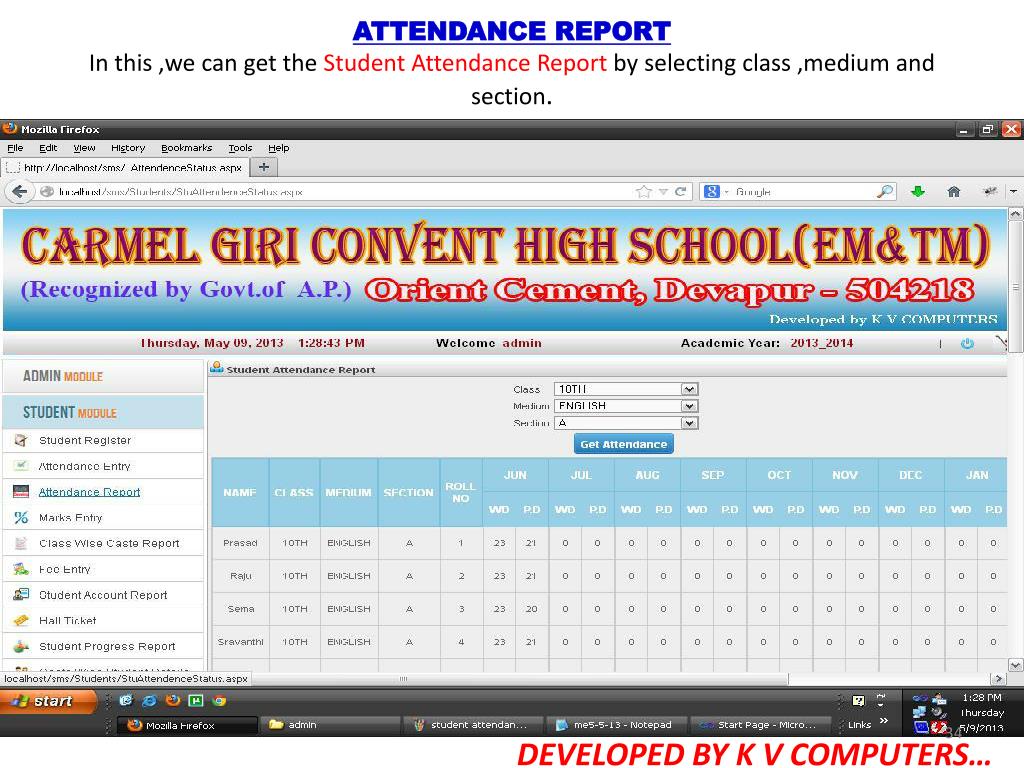
Task: Click the academic year 2013_2014 text
Action: pos(822,343)
